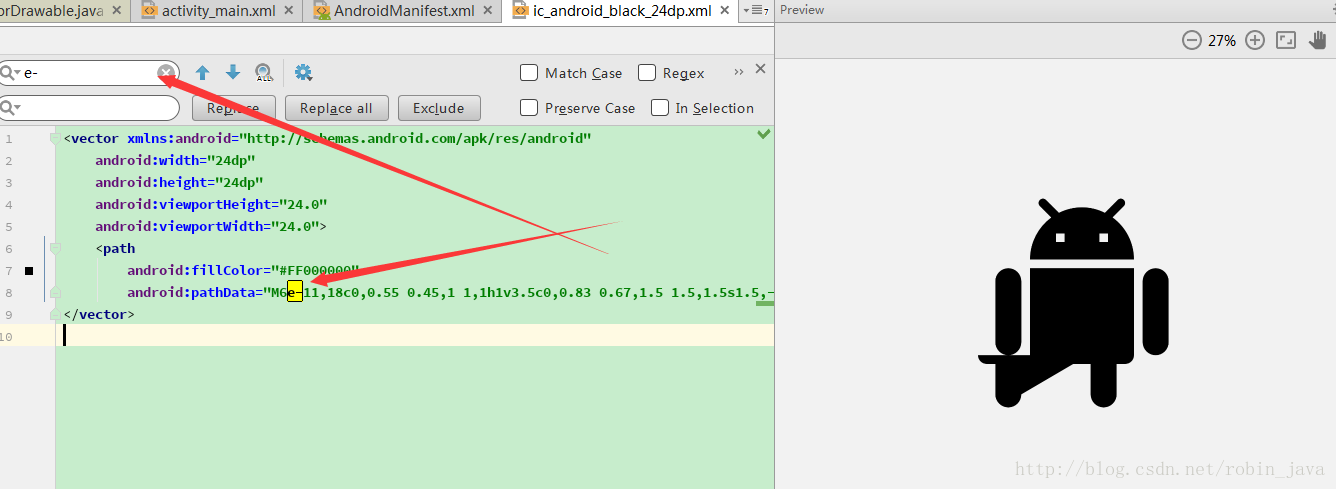Go to next occurrence arrow
The width and height of the screenshot is (1336, 489).
click(x=233, y=72)
